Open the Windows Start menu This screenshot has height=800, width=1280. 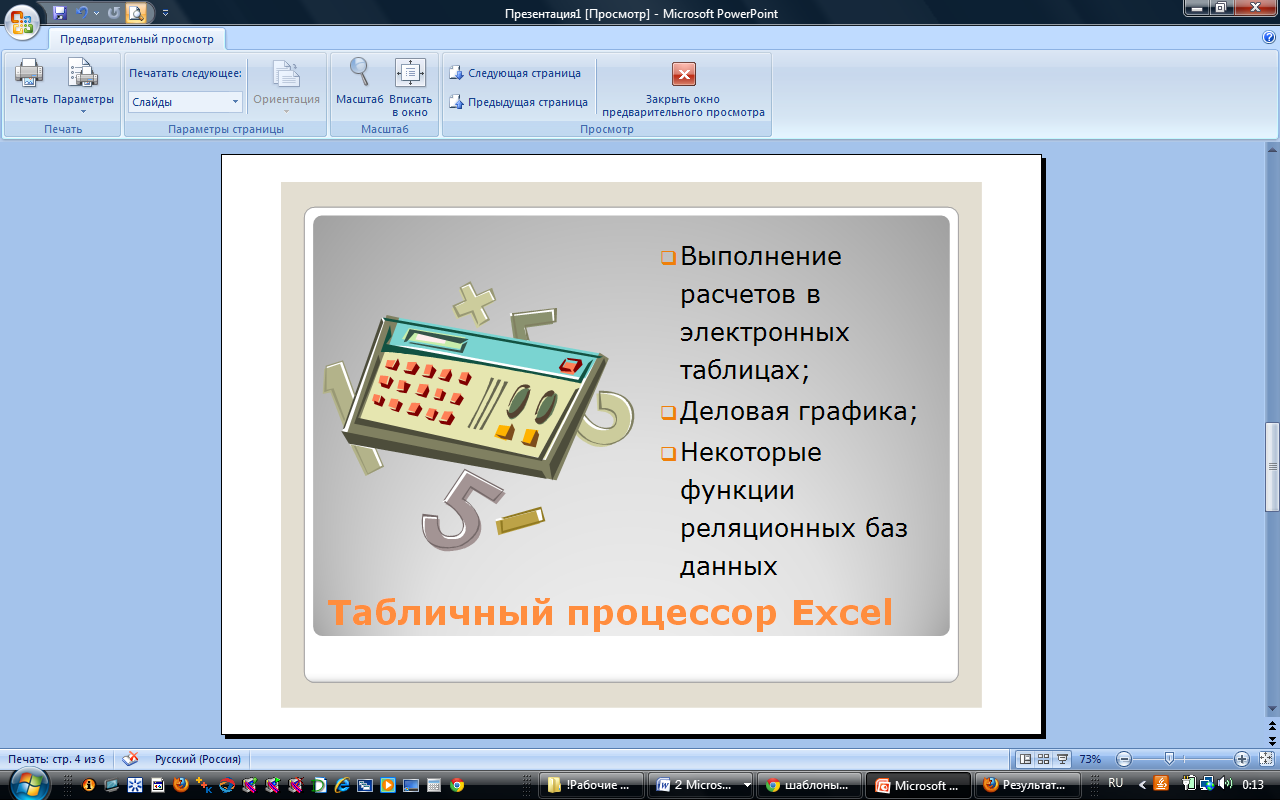pyautogui.click(x=27, y=784)
